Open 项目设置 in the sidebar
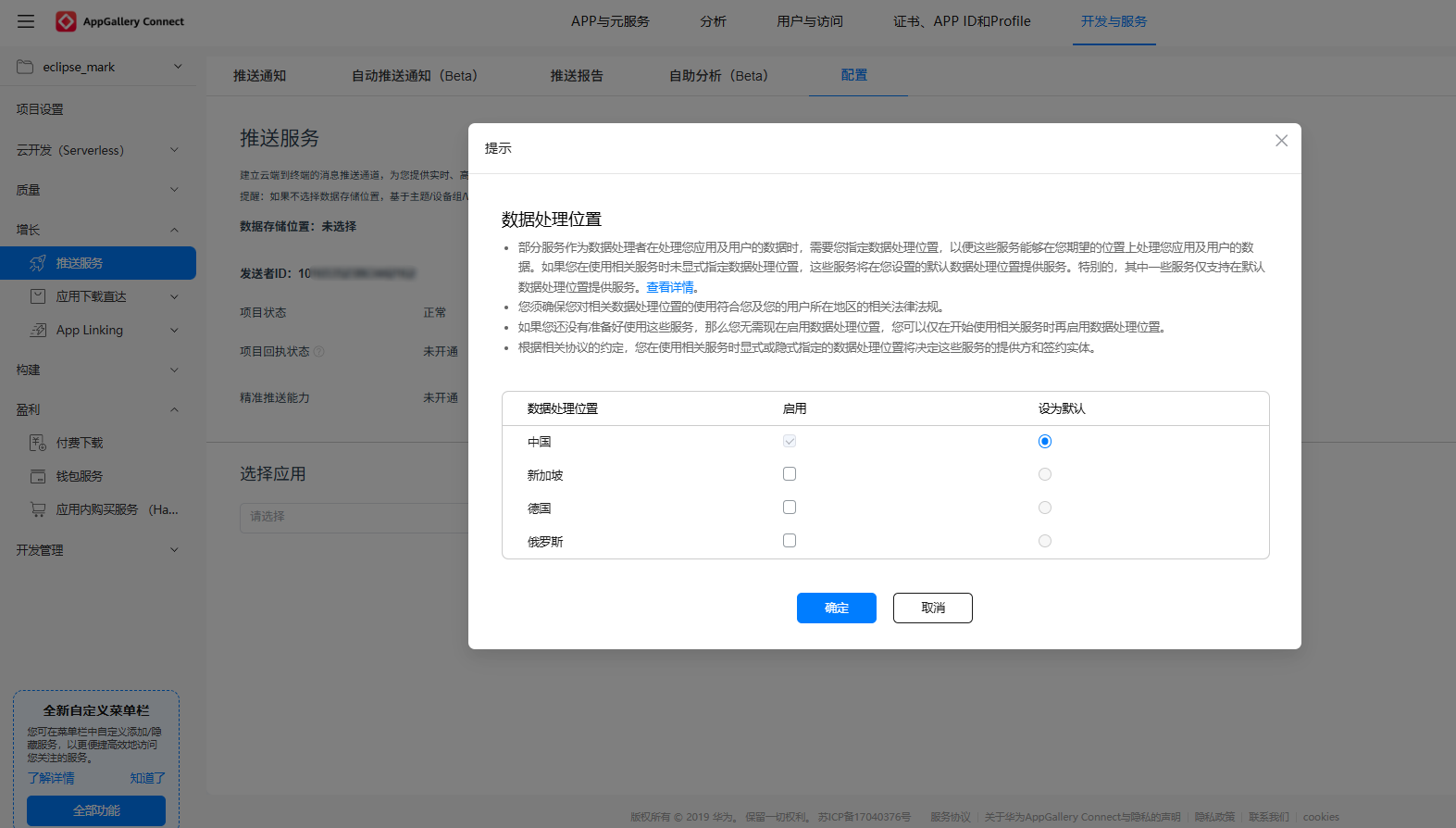The width and height of the screenshot is (1456, 828). pos(40,109)
